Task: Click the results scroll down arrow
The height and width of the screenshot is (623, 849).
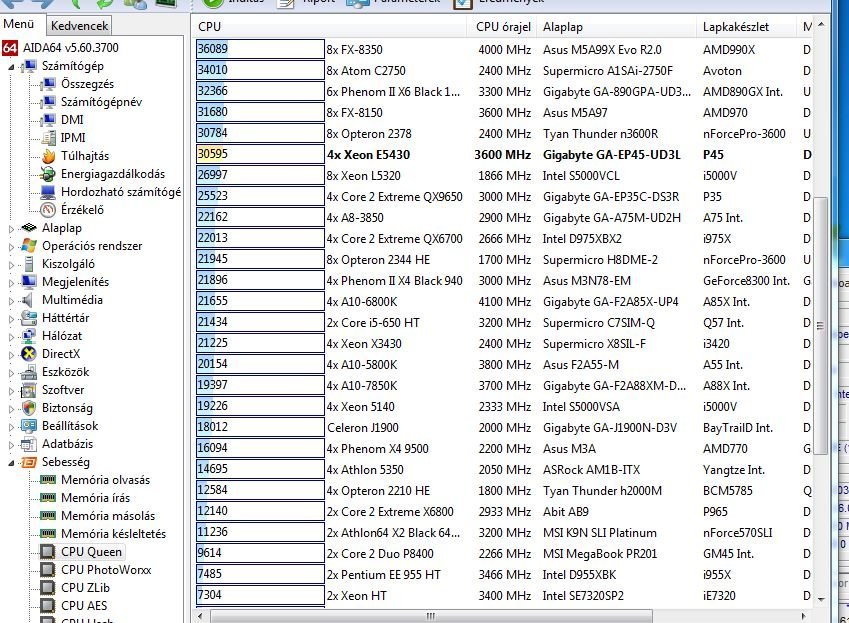Action: 821,599
